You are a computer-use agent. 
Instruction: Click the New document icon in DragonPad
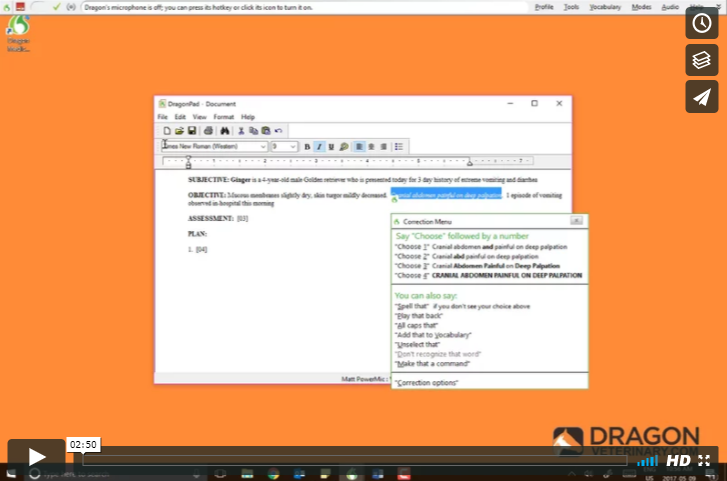coord(167,131)
